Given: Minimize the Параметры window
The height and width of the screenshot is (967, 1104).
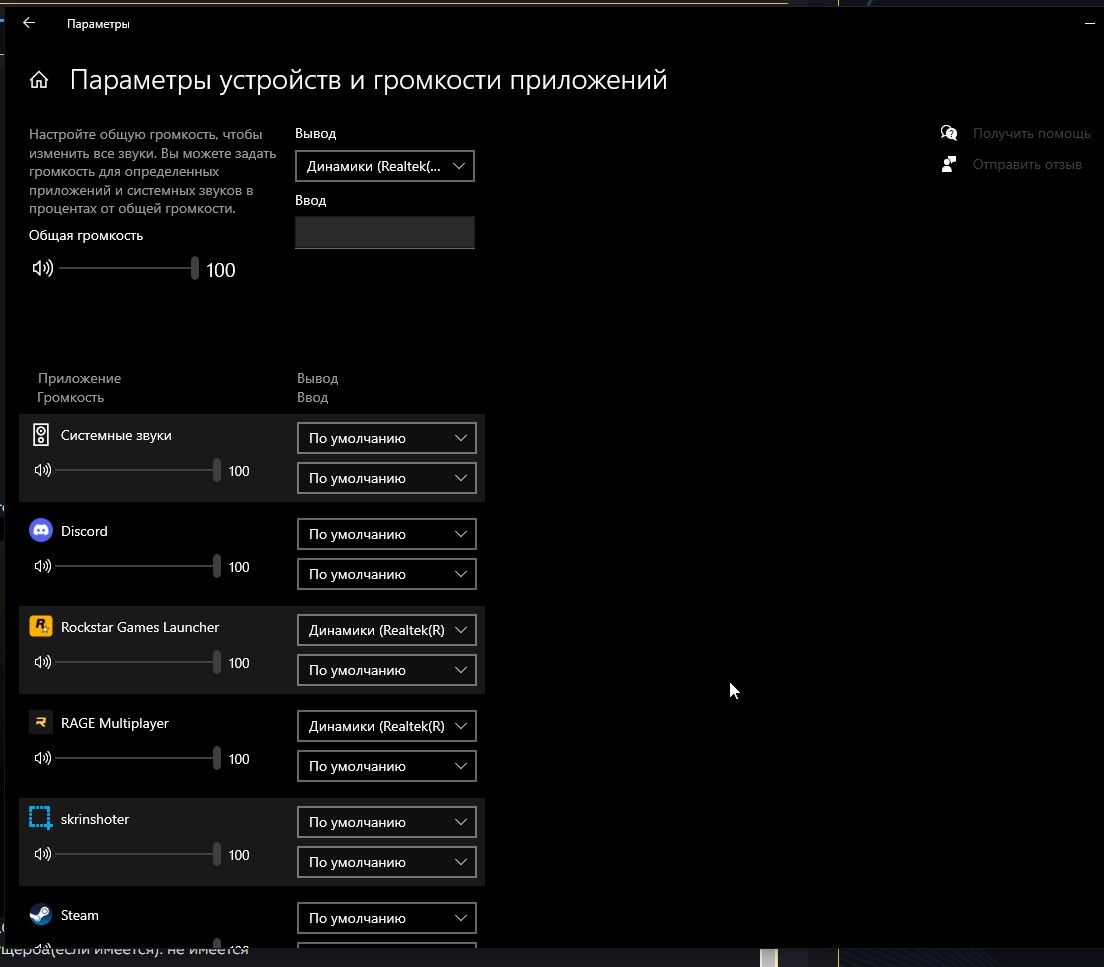Looking at the screenshot, I should [x=1090, y=23].
